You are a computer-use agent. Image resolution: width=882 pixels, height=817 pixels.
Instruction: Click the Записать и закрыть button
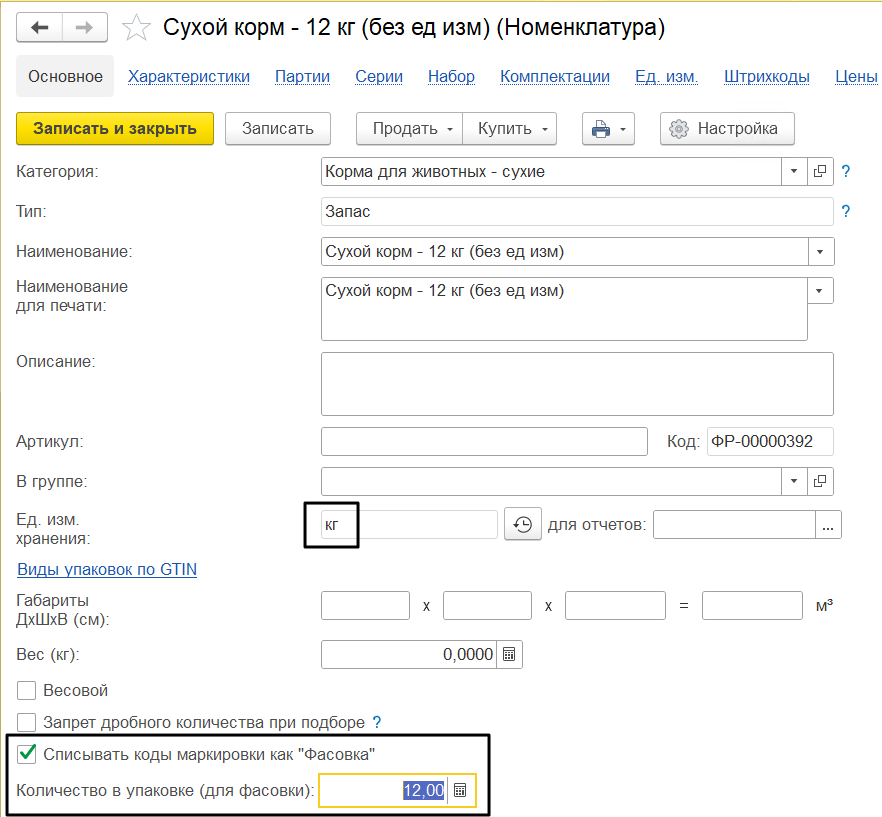pos(115,129)
